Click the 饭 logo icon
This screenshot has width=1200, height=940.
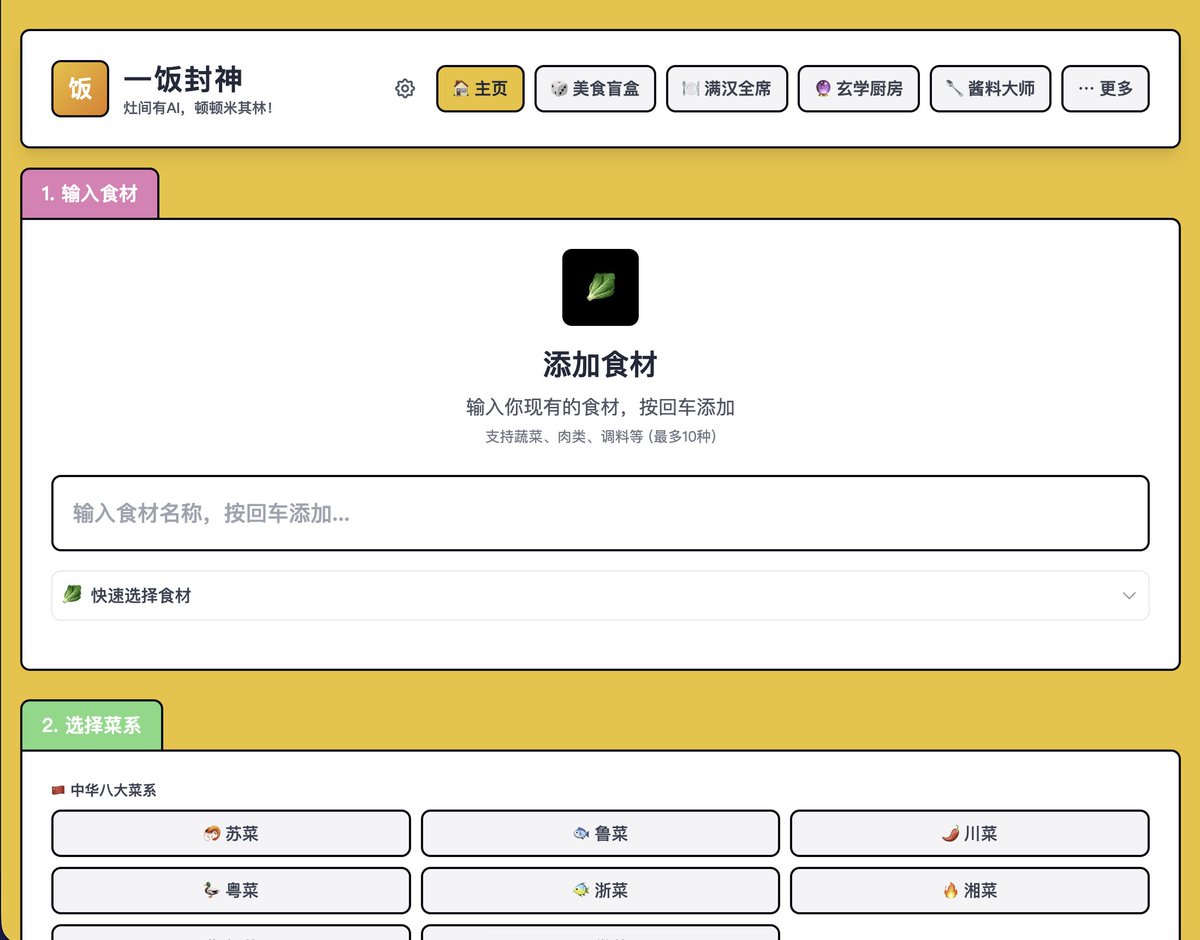click(x=80, y=89)
